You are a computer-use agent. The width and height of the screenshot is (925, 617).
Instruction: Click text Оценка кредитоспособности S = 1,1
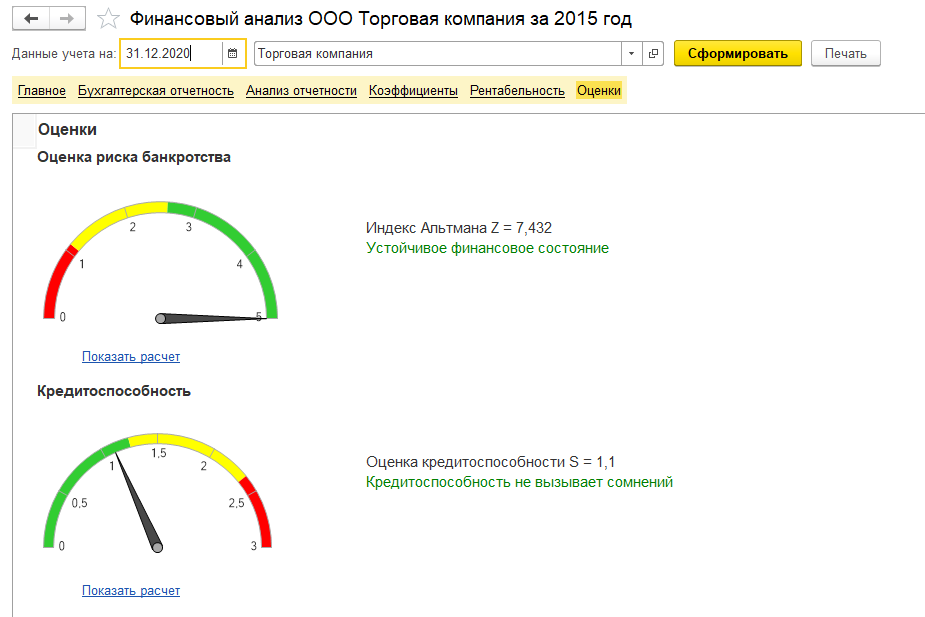[490, 462]
